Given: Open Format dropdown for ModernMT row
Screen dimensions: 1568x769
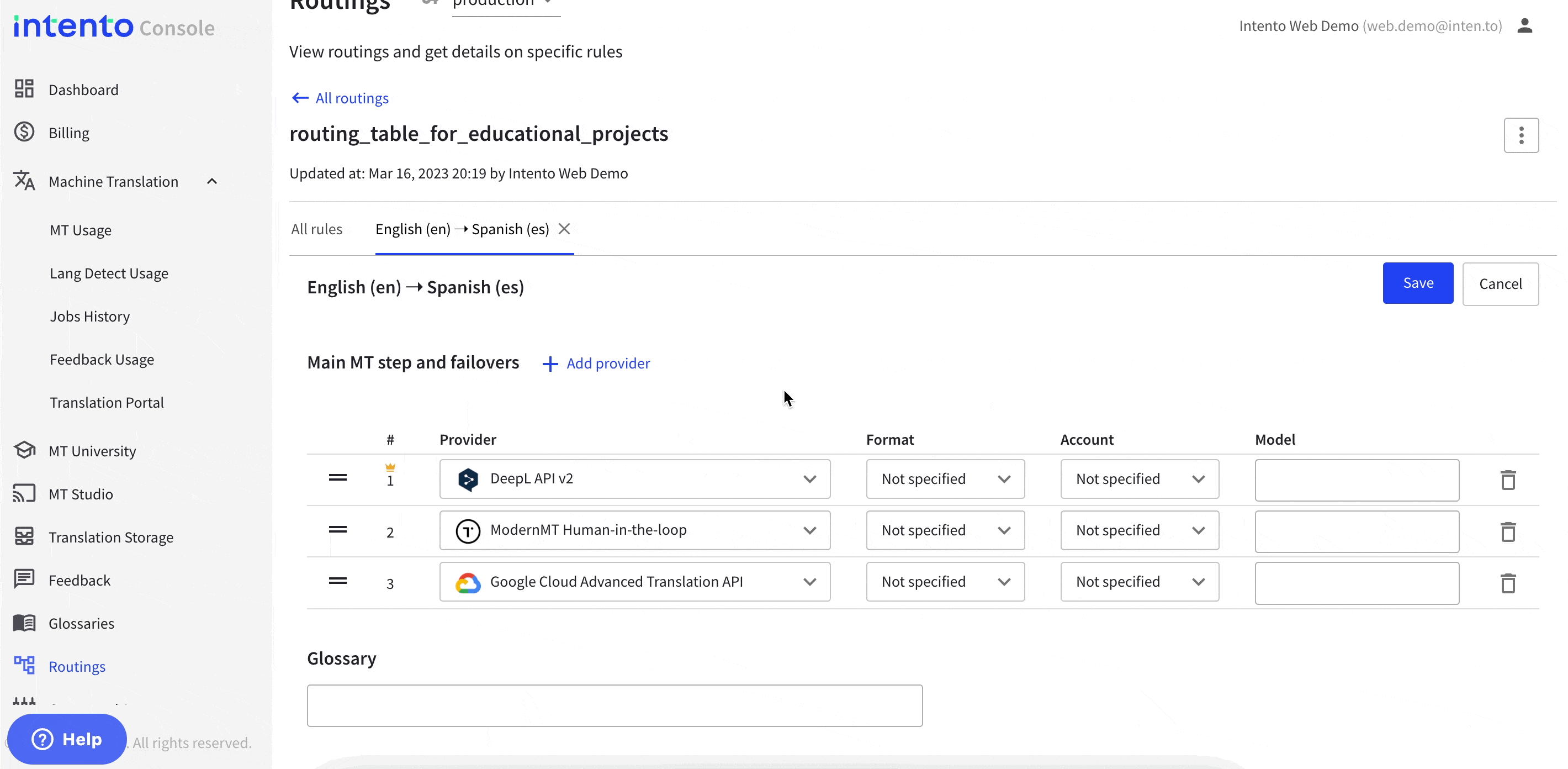Looking at the screenshot, I should tap(945, 530).
